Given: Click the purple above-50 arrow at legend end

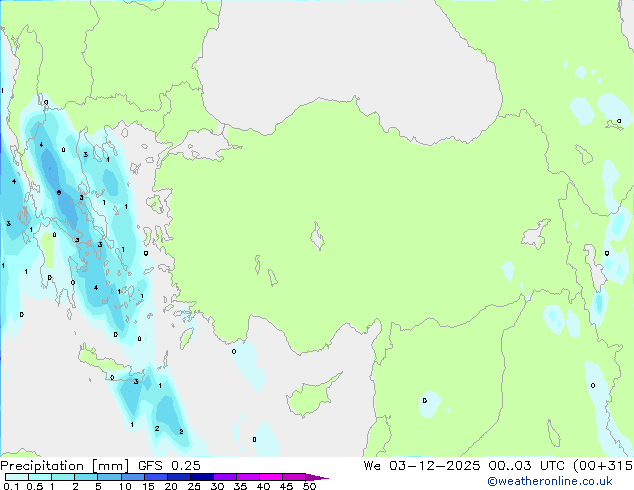Looking at the screenshot, I should 317,477.
